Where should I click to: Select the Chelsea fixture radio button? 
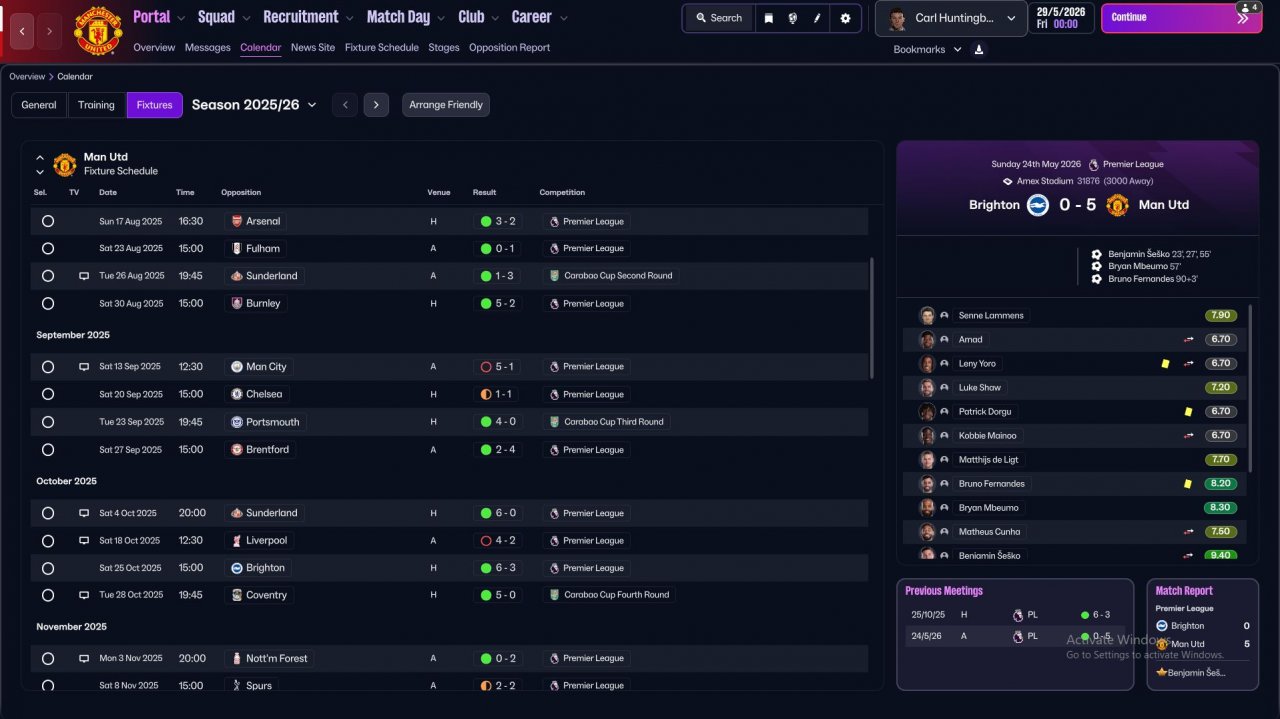[x=48, y=394]
